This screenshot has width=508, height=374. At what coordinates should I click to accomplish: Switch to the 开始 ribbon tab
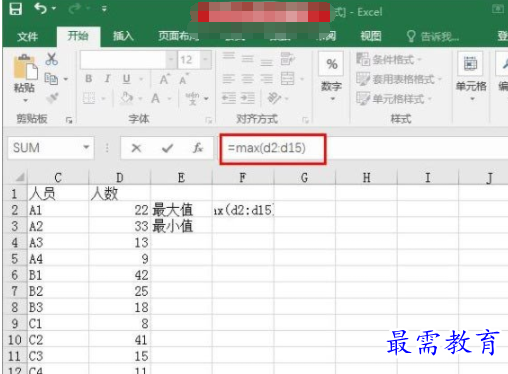coord(78,36)
